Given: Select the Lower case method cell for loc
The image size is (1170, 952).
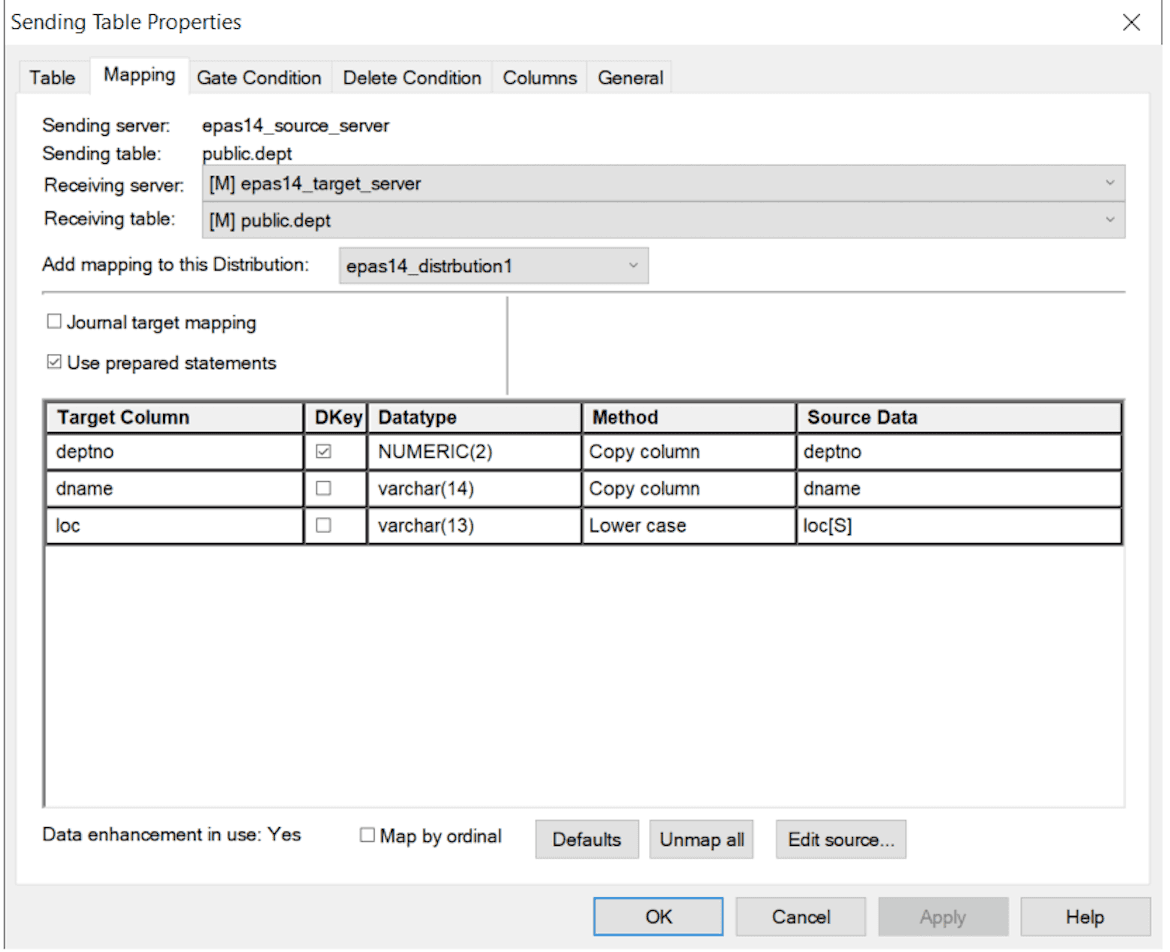Looking at the screenshot, I should tap(688, 525).
